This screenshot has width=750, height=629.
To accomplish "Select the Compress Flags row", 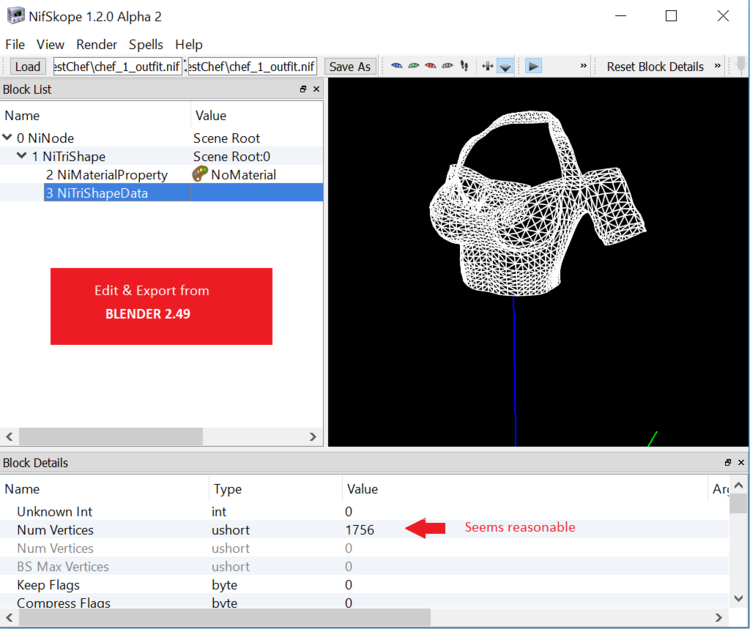I will tap(364, 602).
